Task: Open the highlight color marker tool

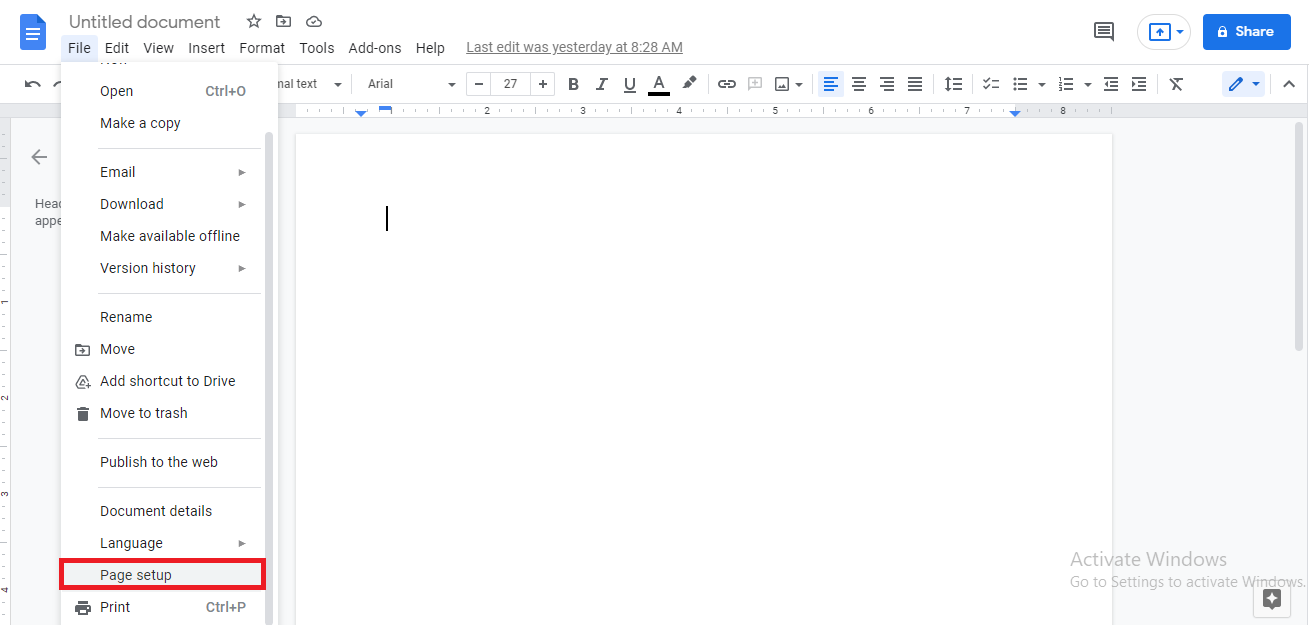Action: (689, 84)
